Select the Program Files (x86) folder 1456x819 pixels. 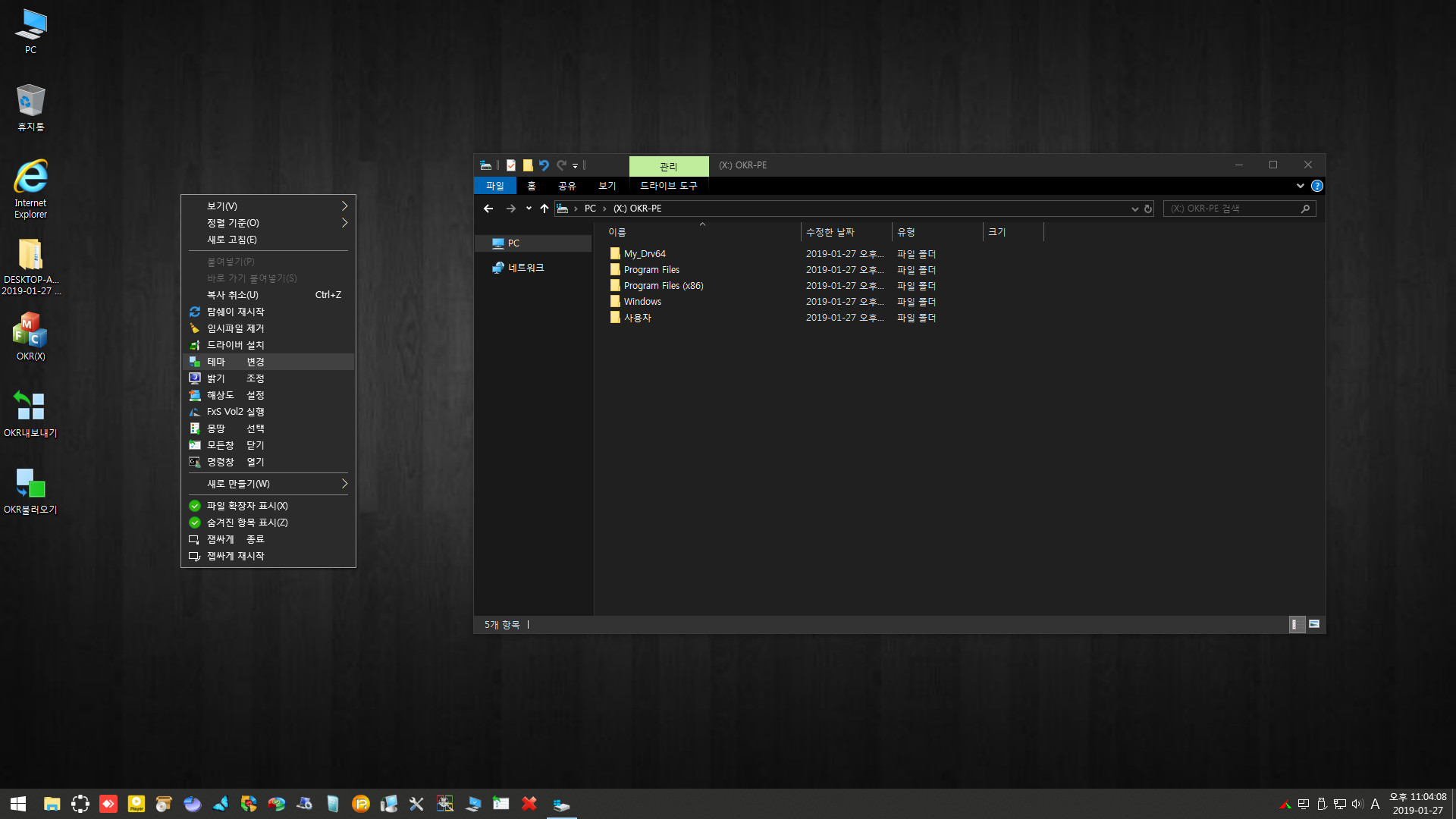tap(657, 286)
